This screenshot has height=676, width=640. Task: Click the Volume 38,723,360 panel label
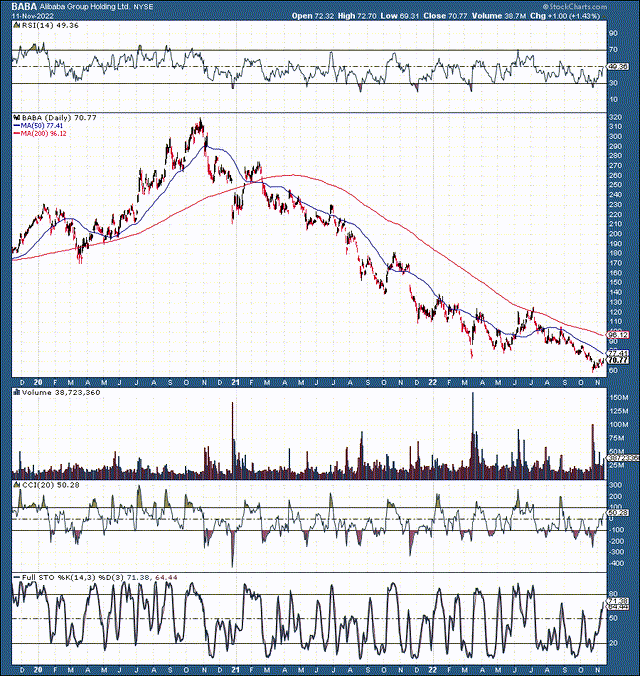click(x=61, y=392)
